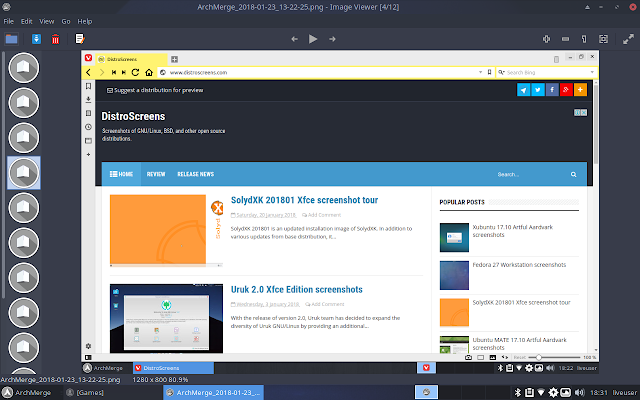Click the edit image icon with pencil

(80, 39)
